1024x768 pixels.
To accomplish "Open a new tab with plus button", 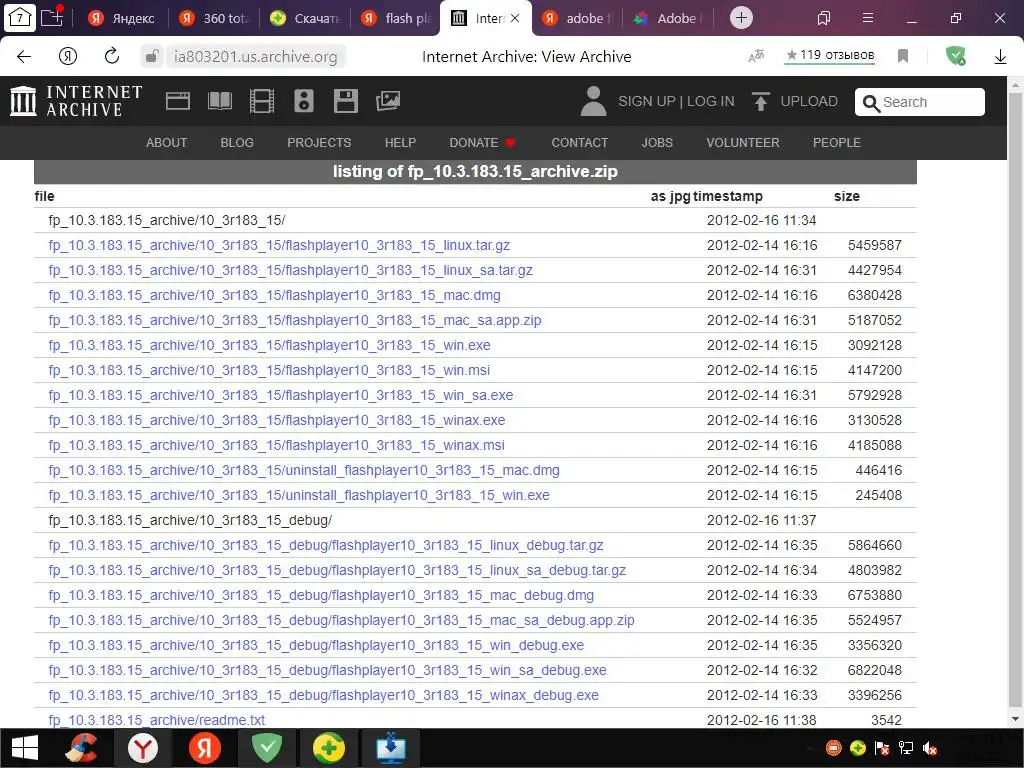I will pos(741,18).
